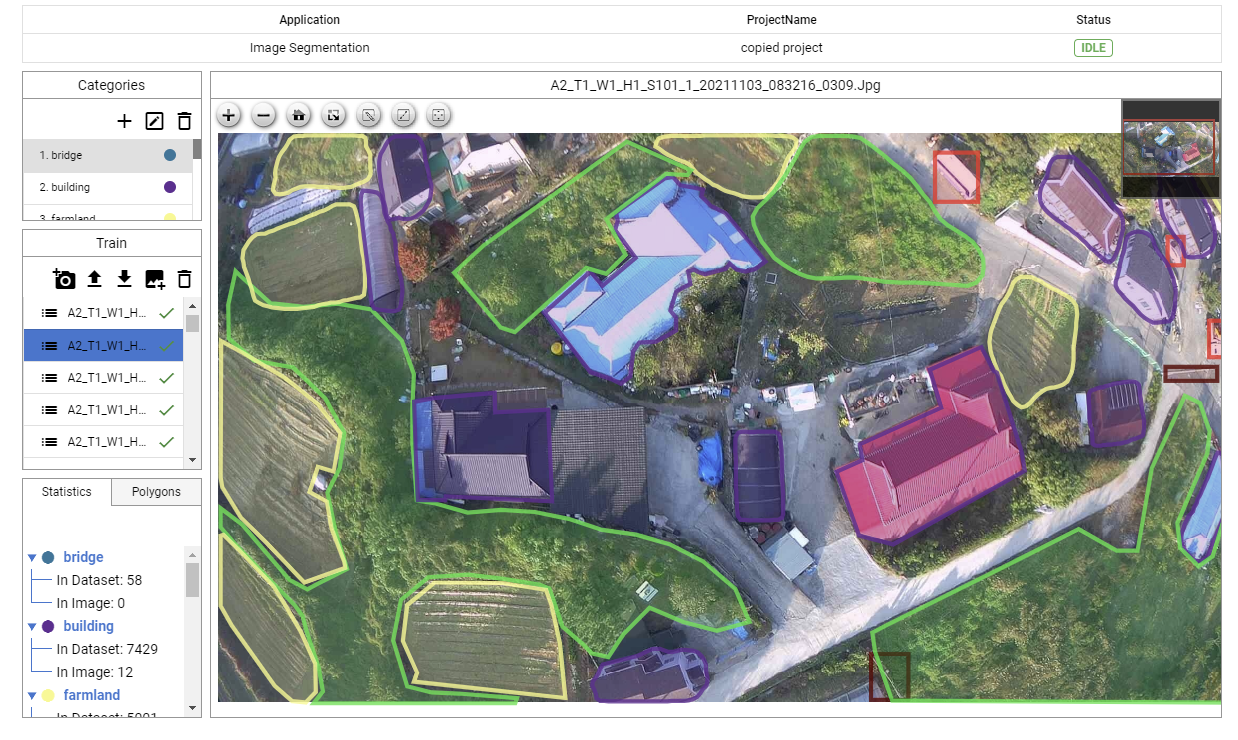
Task: Click the Train list scrollbar up arrow
Action: pos(193,304)
